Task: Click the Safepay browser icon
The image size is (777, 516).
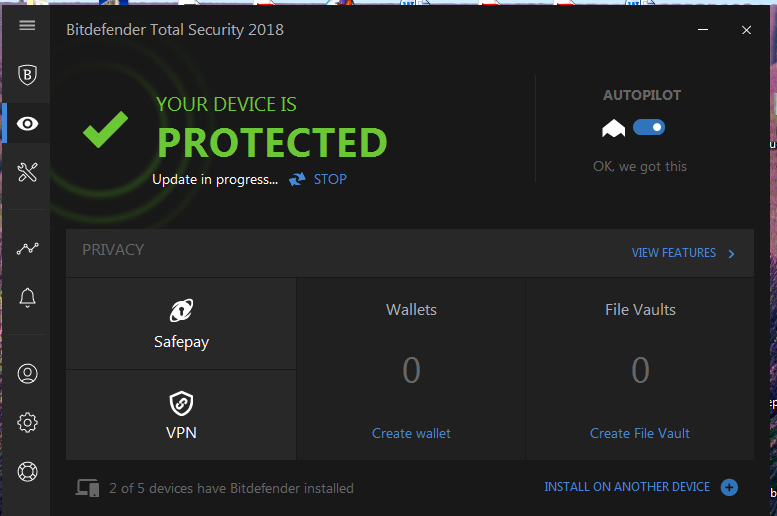Action: pos(181,311)
